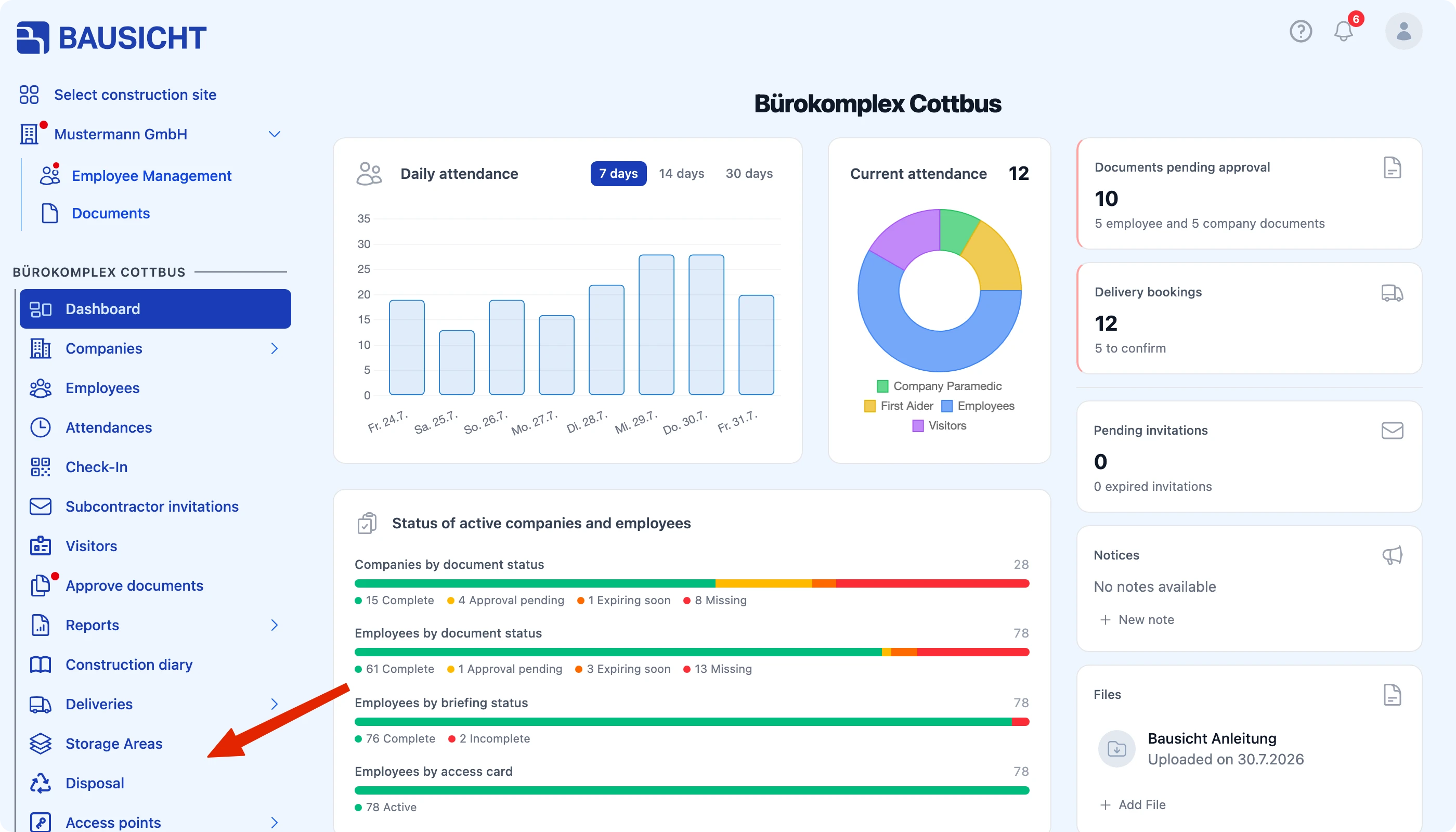
Task: Collapse the Mustermann GmbH chevron
Action: [x=274, y=134]
